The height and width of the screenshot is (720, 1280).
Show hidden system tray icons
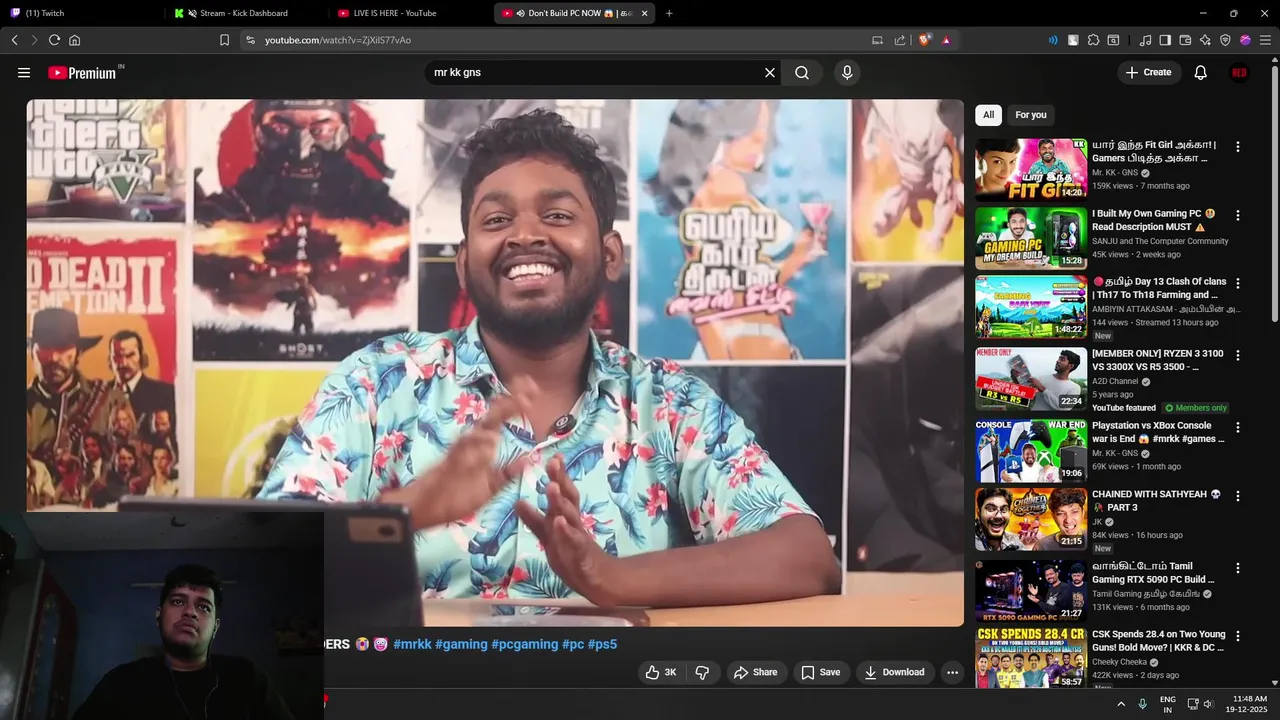click(x=1121, y=704)
